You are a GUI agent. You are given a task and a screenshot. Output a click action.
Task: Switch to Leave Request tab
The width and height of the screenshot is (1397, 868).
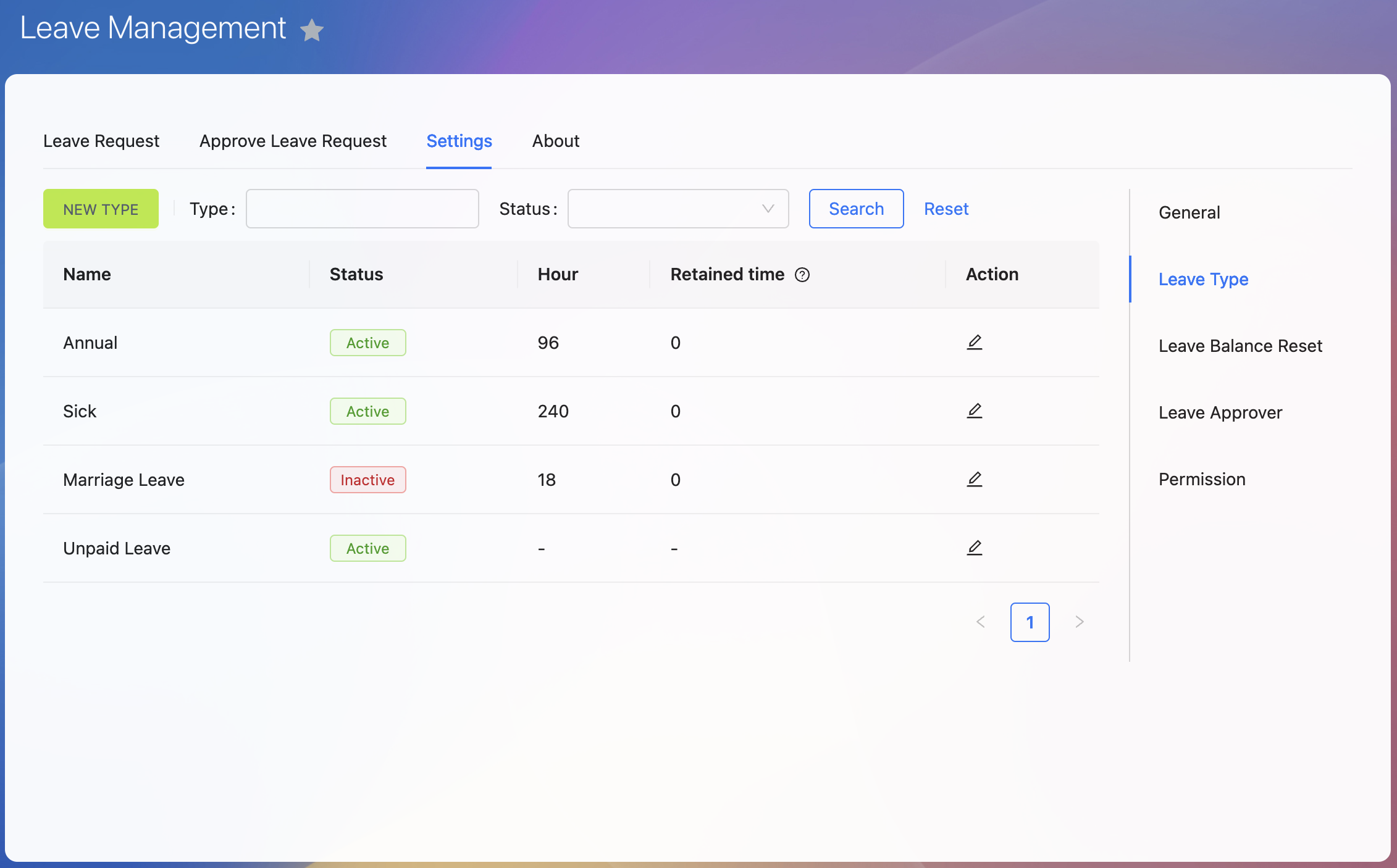coord(101,141)
